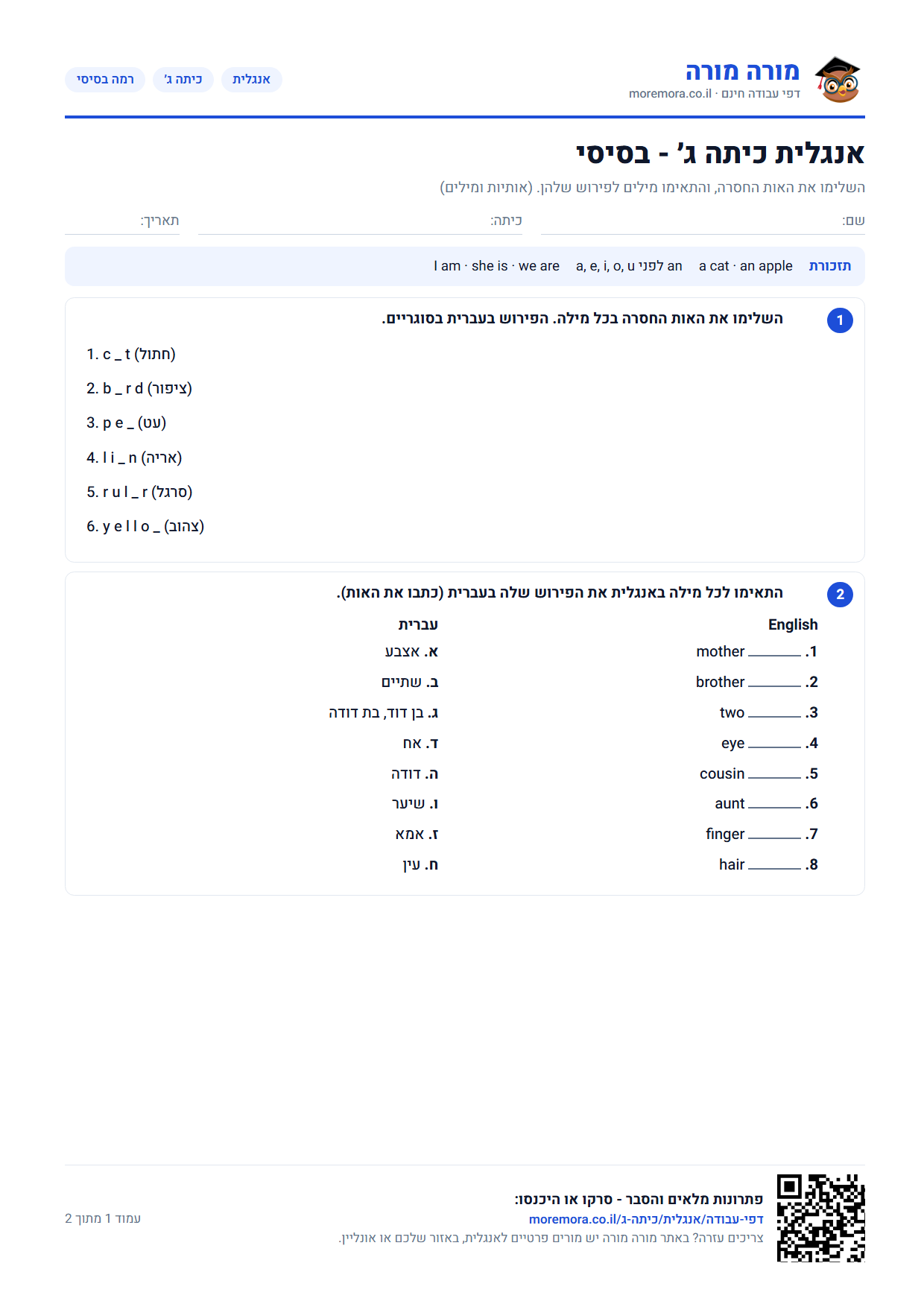The height and width of the screenshot is (1307, 924).
Task: Click the Hebrew option "ד. אח"
Action: pos(420,744)
